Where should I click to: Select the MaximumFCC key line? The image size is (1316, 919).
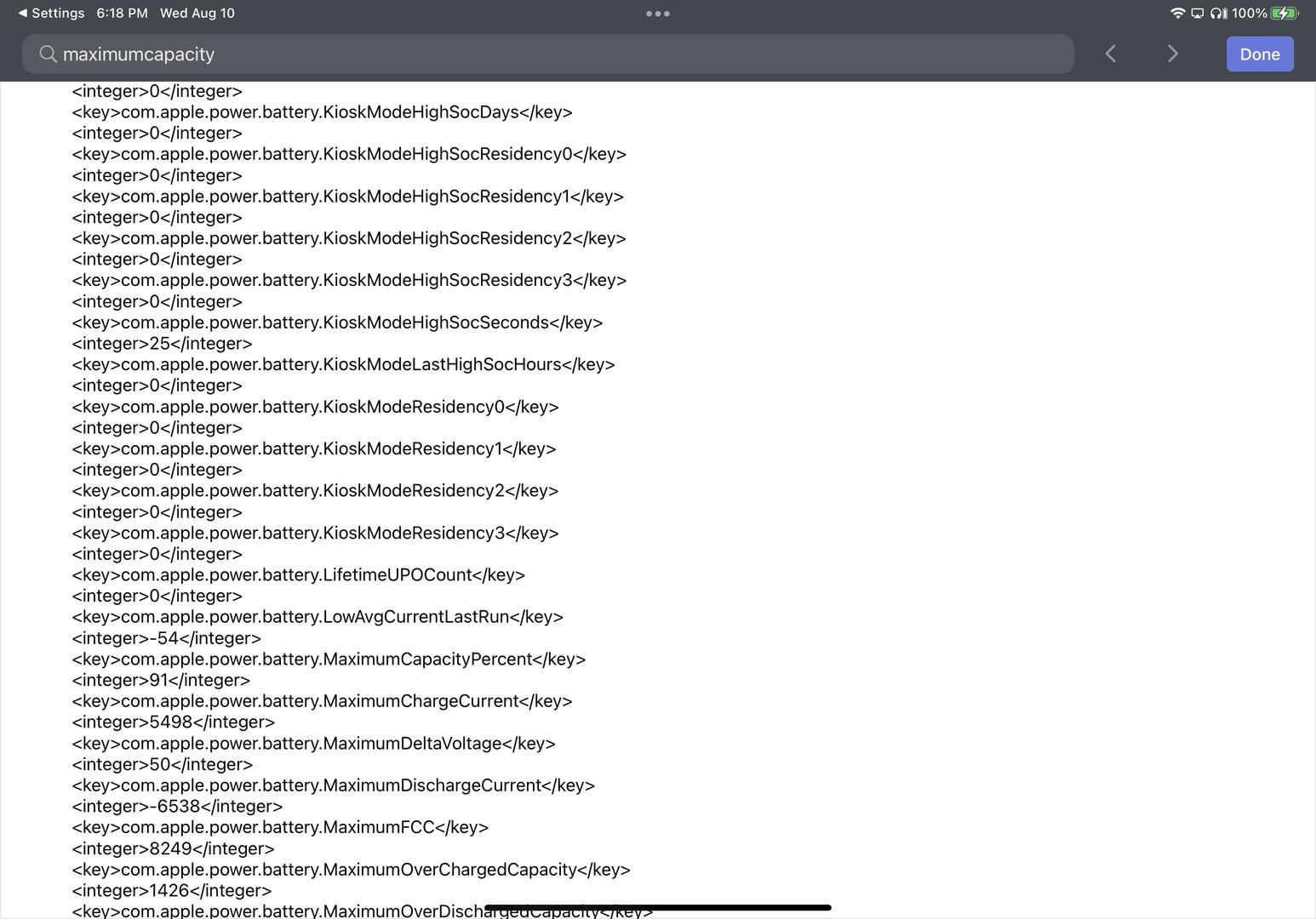[x=280, y=827]
